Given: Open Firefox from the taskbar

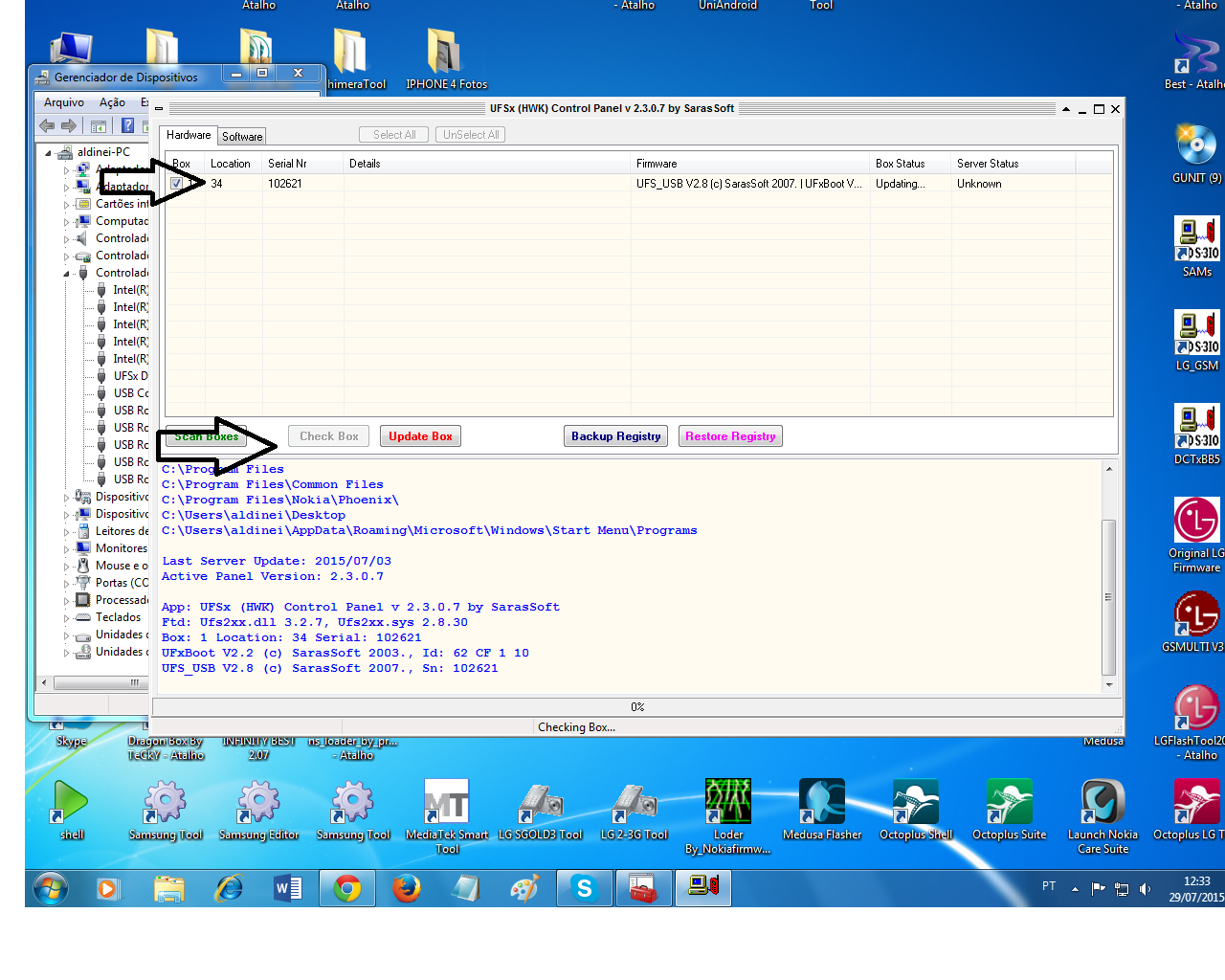Looking at the screenshot, I should point(407,888).
